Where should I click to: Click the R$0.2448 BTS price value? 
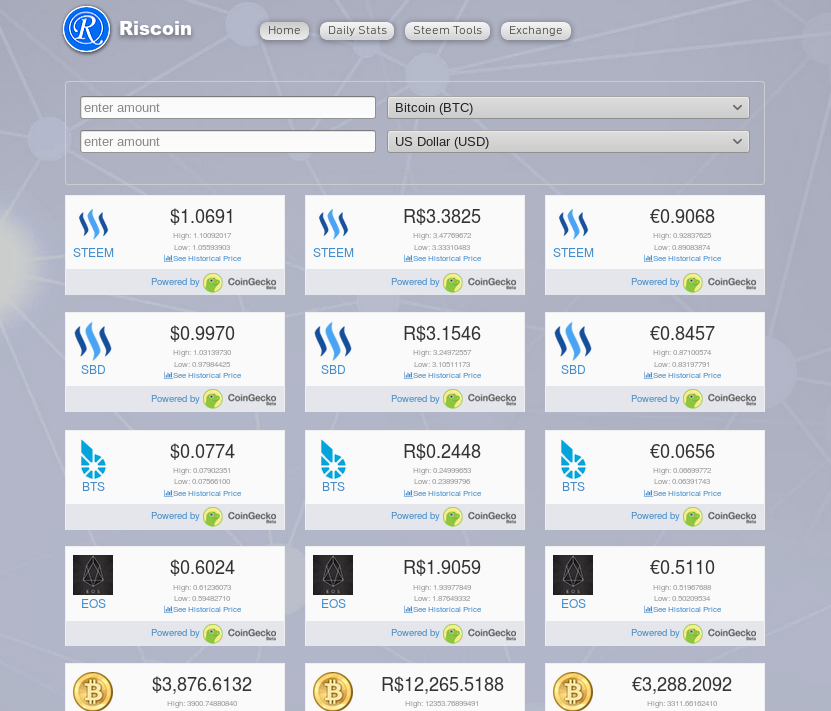[x=442, y=451]
